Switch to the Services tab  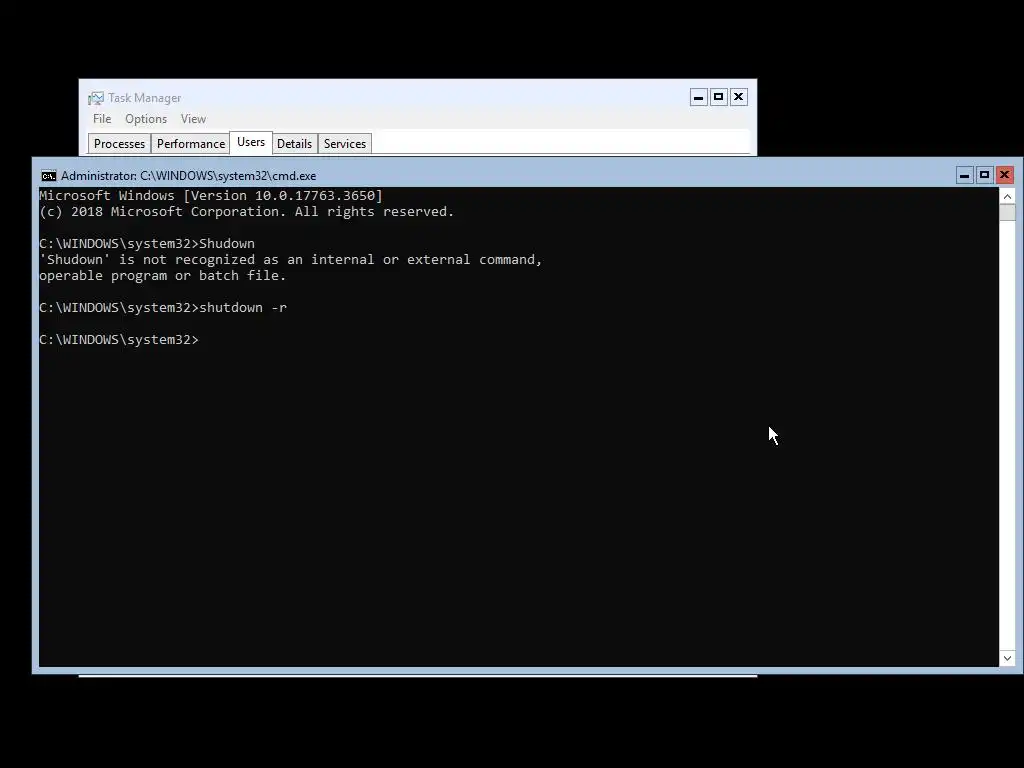345,144
